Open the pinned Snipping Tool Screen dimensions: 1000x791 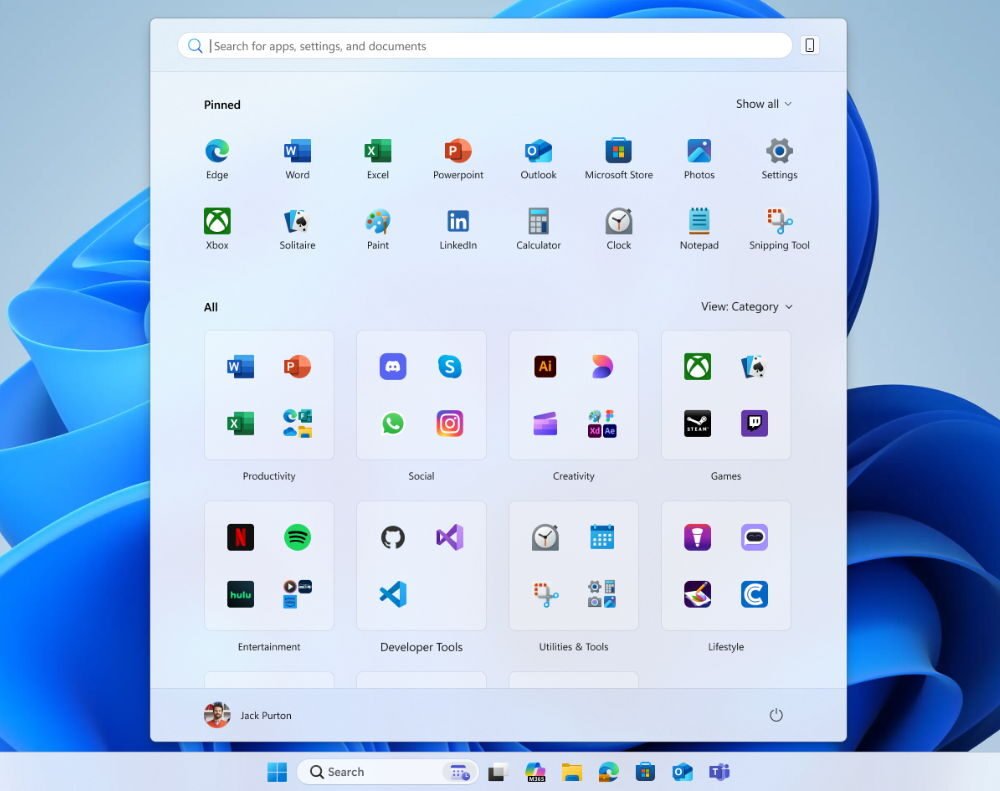(x=779, y=221)
